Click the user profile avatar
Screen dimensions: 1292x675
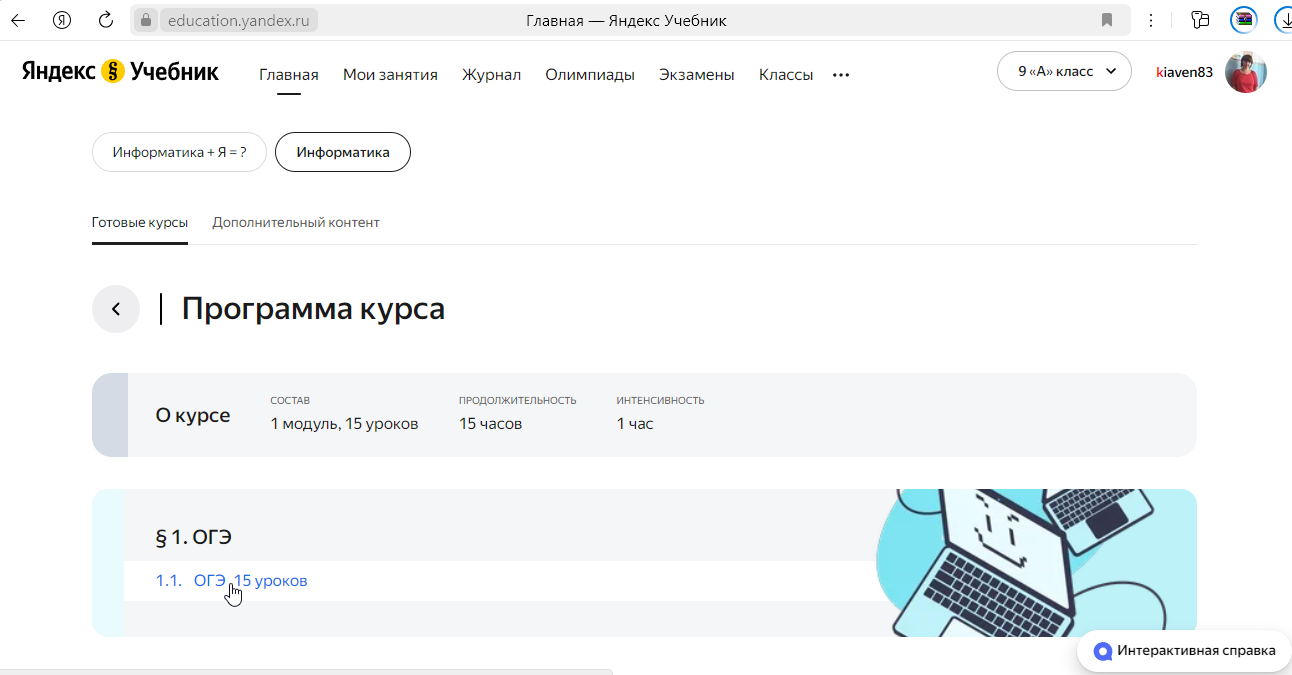[1246, 72]
